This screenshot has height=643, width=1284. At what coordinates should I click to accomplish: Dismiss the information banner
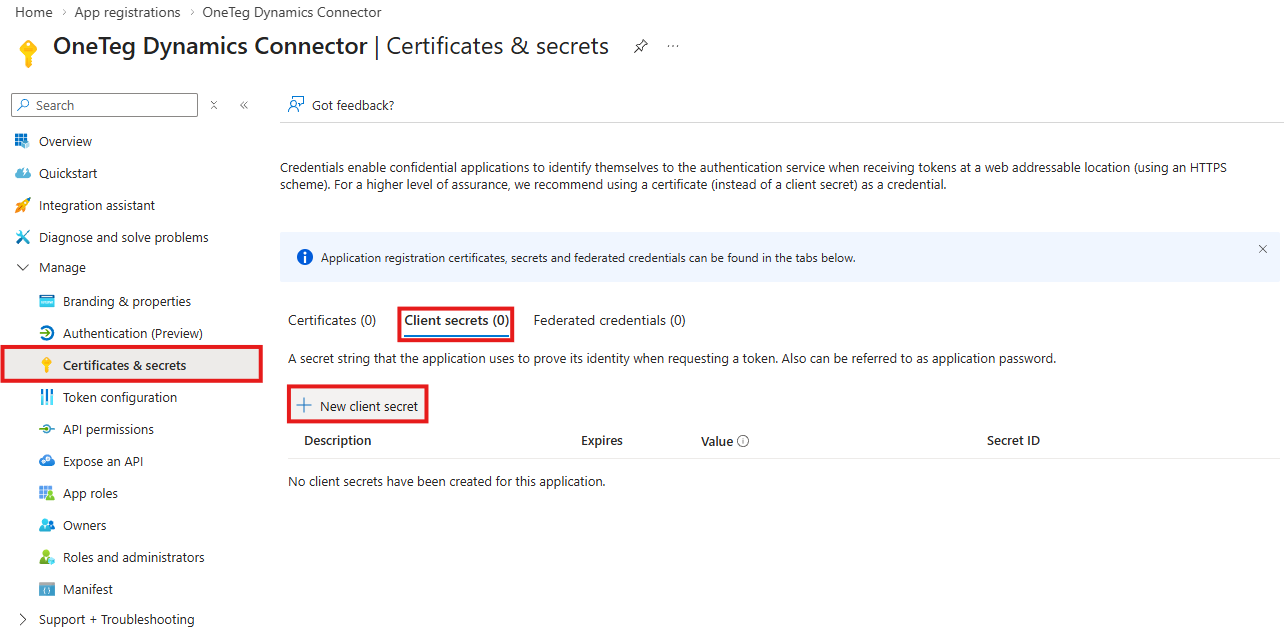pyautogui.click(x=1263, y=249)
